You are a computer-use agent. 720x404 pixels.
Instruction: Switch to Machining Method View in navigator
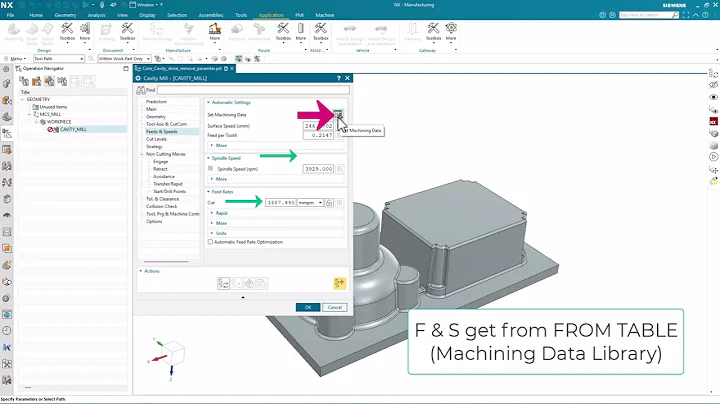[62, 81]
